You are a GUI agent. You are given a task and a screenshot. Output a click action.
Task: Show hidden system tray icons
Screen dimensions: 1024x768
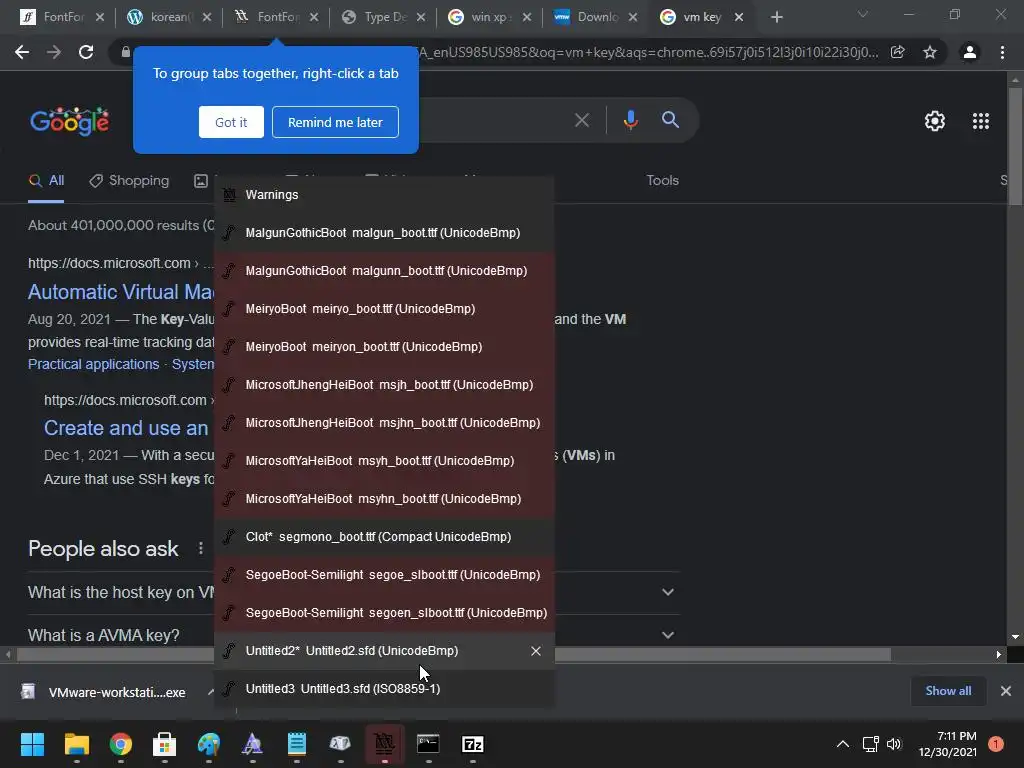843,744
